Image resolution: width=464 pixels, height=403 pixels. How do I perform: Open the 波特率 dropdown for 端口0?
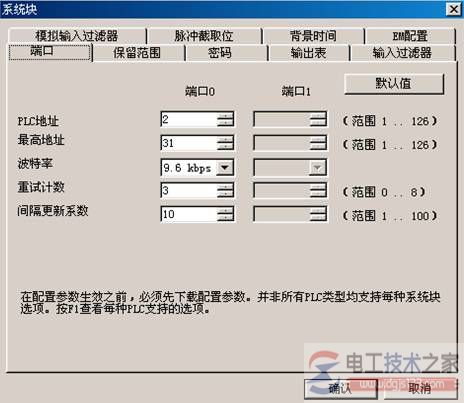(225, 167)
